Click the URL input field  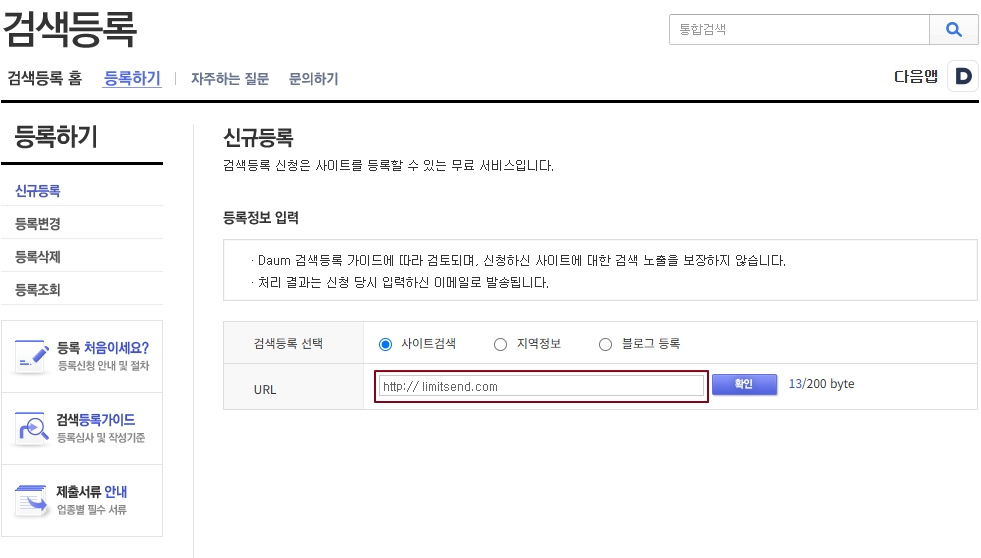click(x=540, y=386)
